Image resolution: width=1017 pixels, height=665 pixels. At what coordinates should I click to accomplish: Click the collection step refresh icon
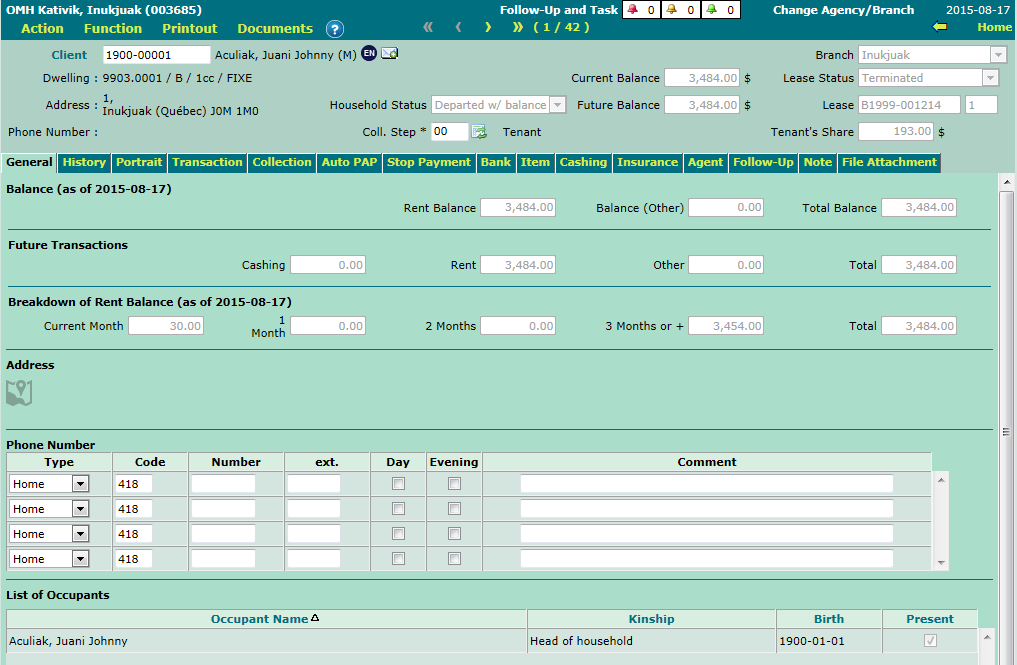click(x=479, y=132)
